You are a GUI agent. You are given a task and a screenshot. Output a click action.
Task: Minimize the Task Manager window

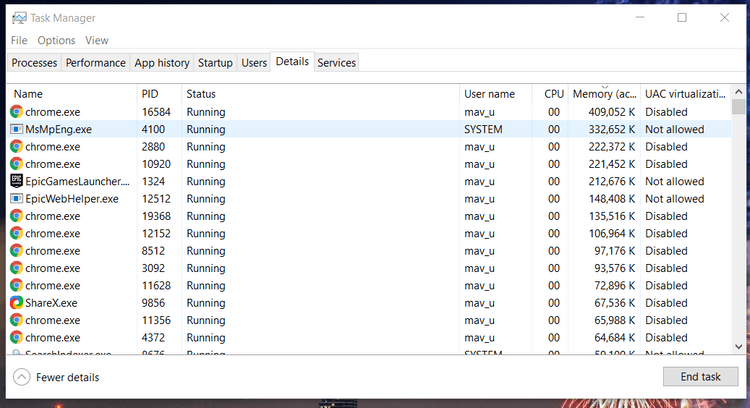pyautogui.click(x=640, y=18)
